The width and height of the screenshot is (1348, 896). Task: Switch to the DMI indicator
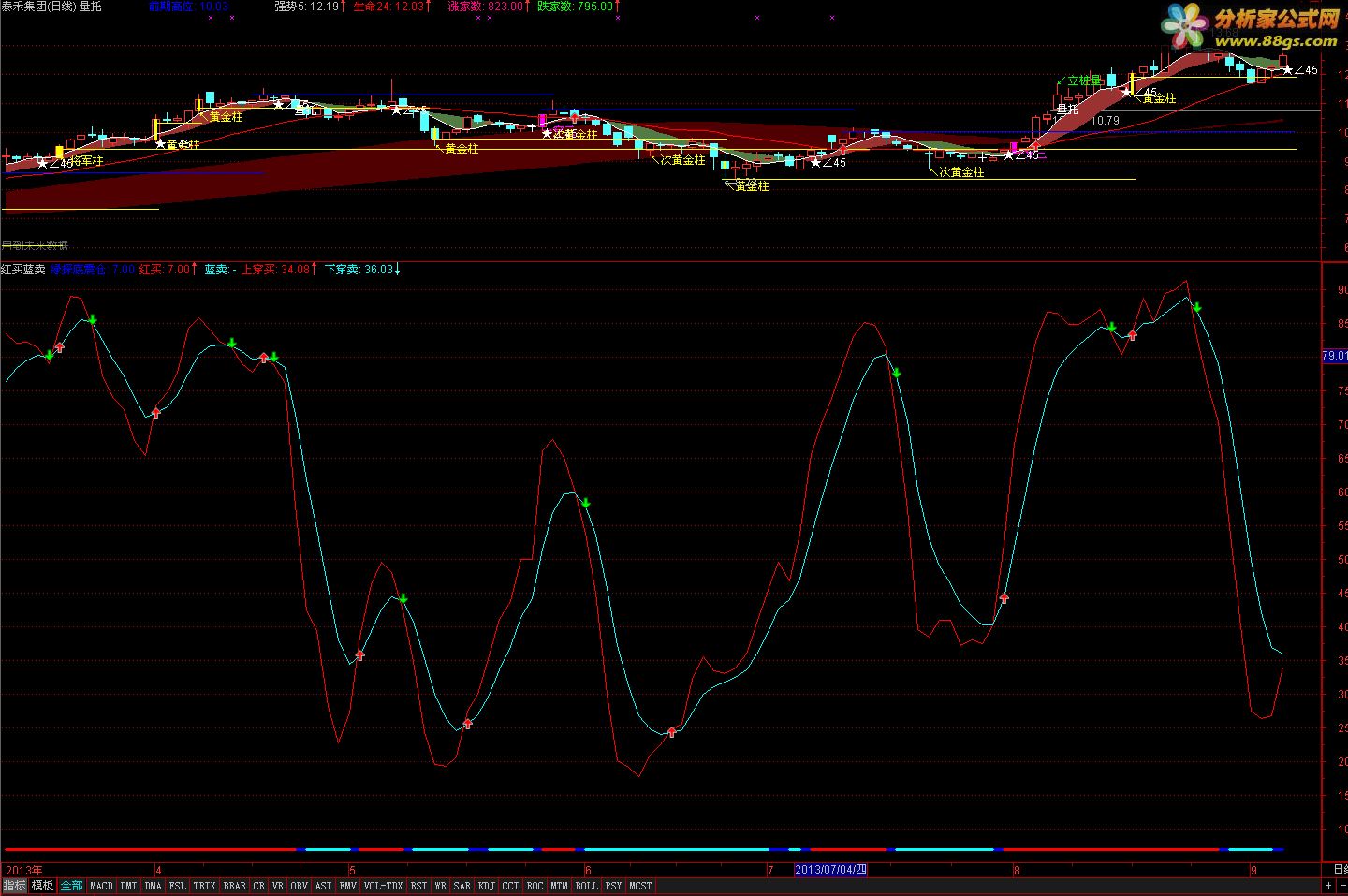click(x=128, y=886)
